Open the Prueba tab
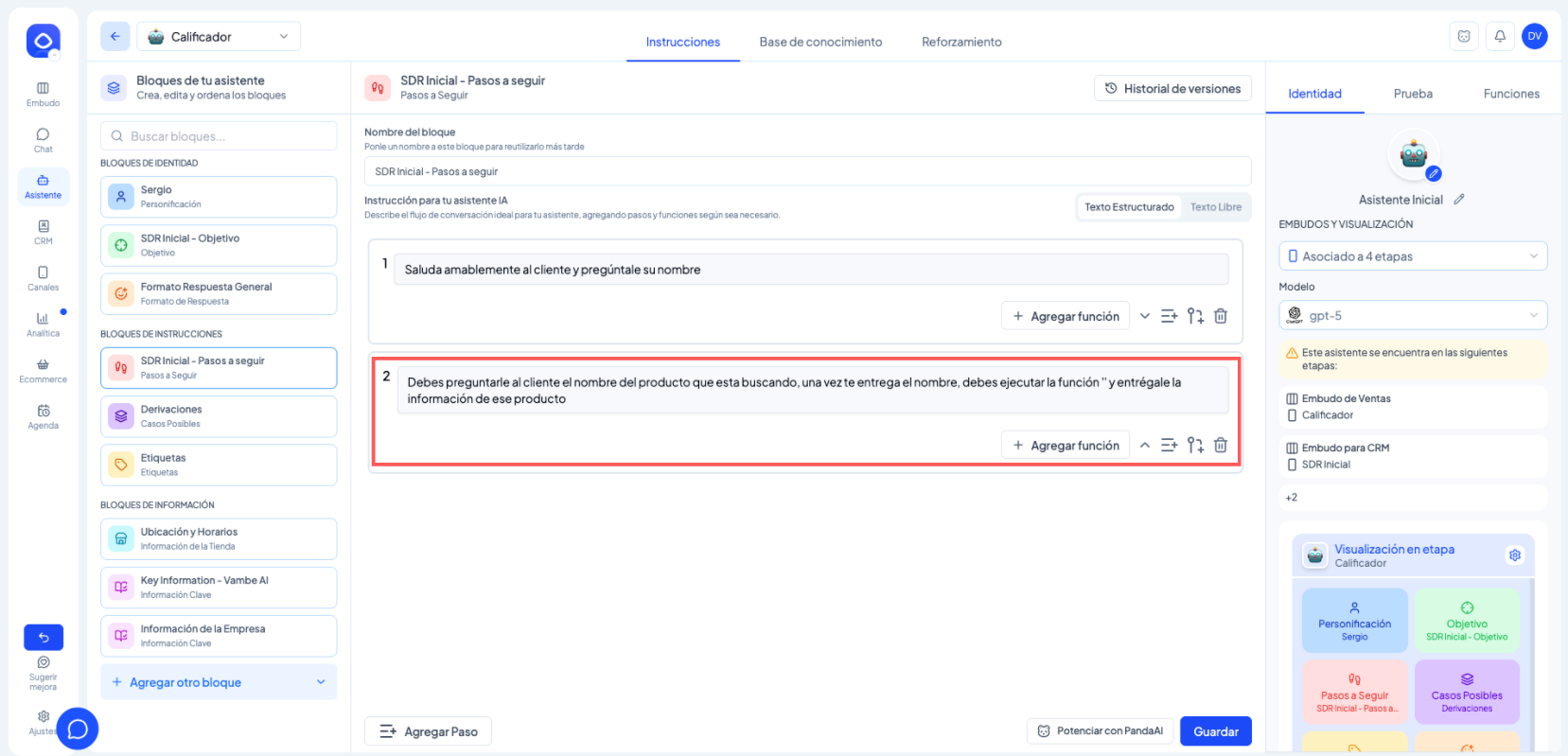The height and width of the screenshot is (756, 1568). click(1413, 94)
